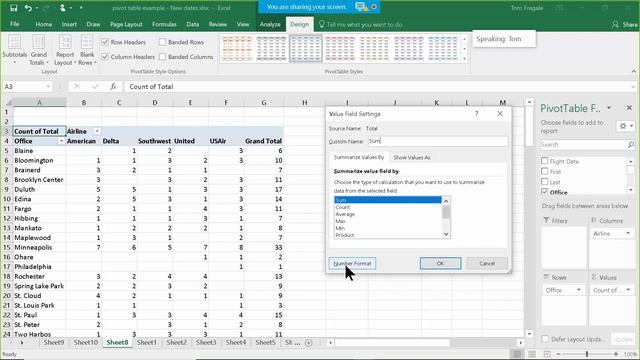Open the Show Values As tab
Screen dimensions: 640x360
411,157
